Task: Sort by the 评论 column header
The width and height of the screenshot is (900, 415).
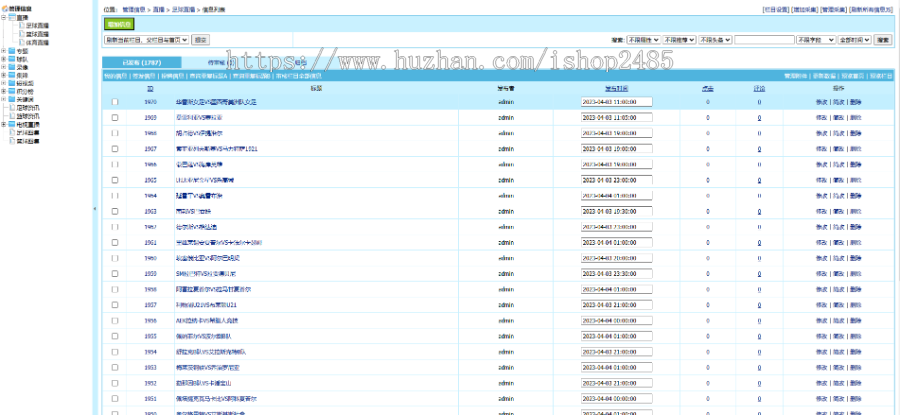Action: [x=759, y=88]
